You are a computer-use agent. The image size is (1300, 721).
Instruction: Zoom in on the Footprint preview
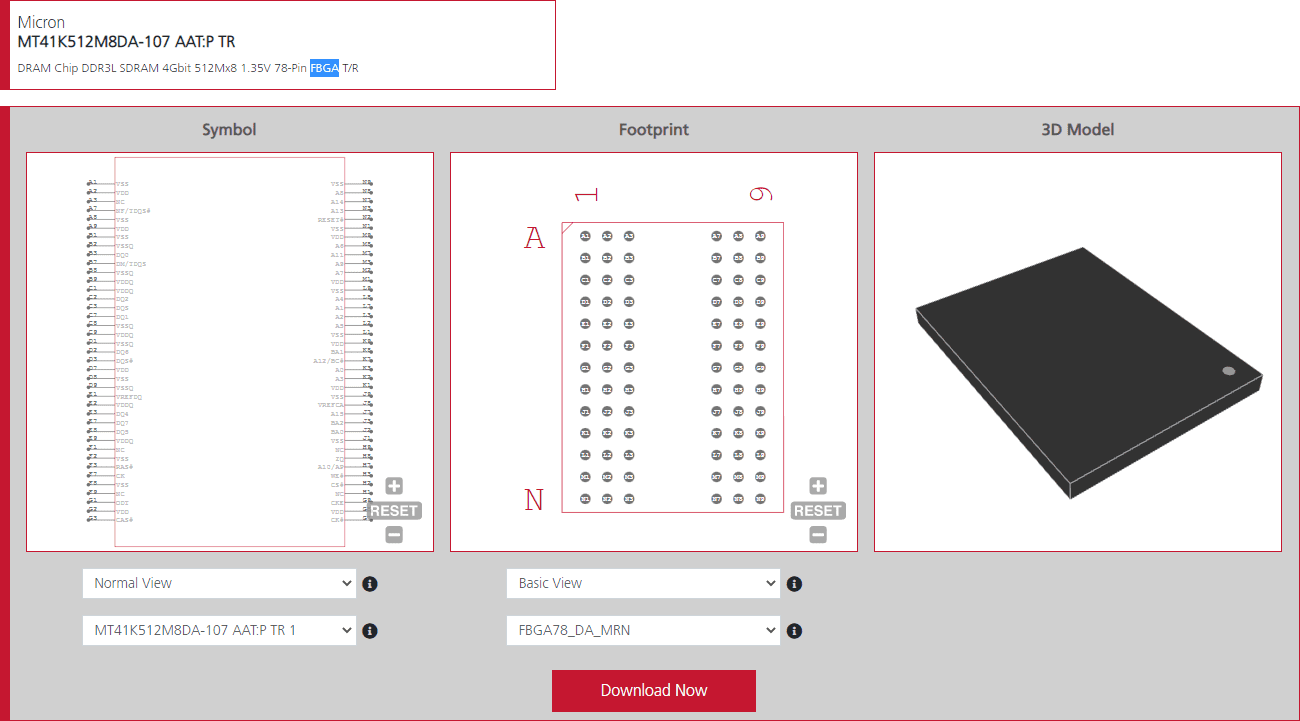(818, 486)
